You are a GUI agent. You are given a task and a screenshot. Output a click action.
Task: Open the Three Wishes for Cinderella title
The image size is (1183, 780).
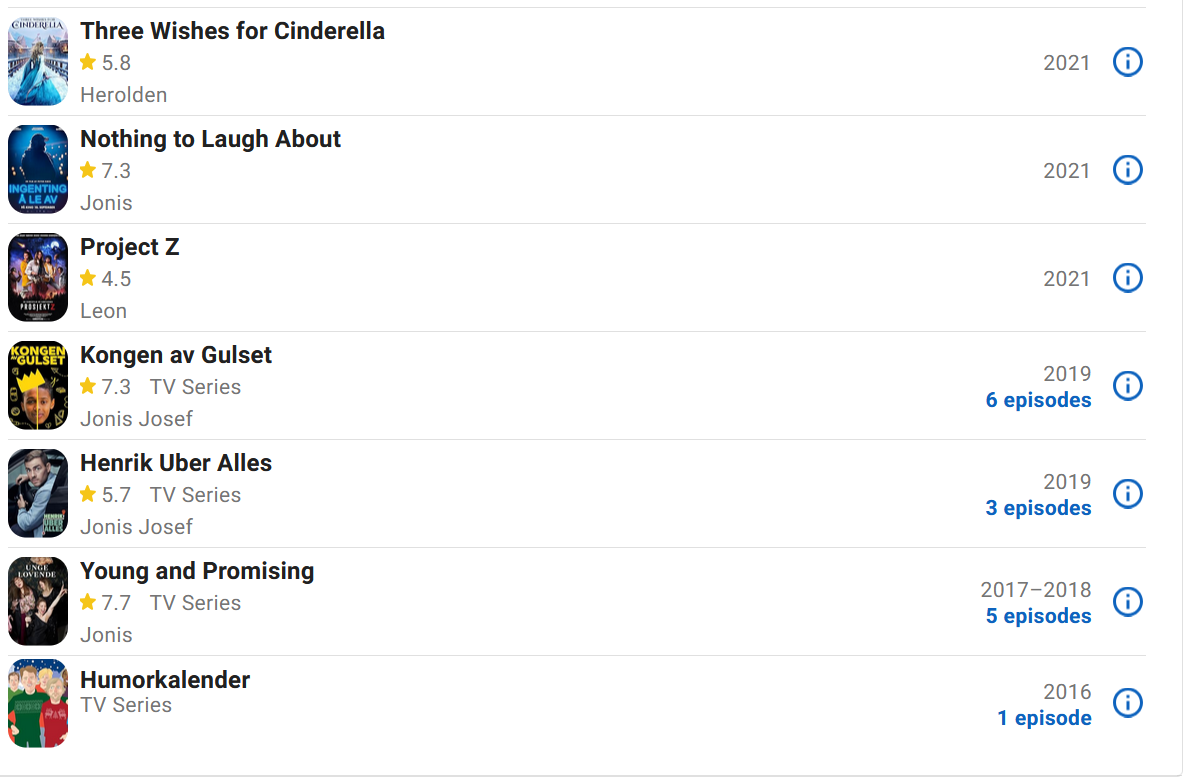coord(232,31)
